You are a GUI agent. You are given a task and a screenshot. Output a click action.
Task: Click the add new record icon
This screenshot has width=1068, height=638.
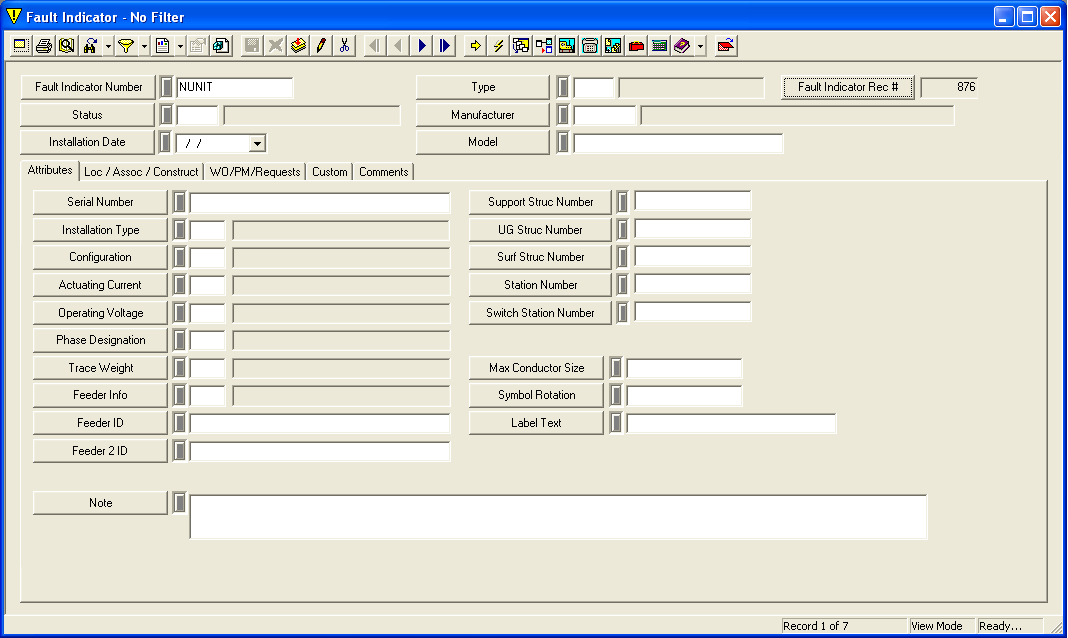[298, 46]
